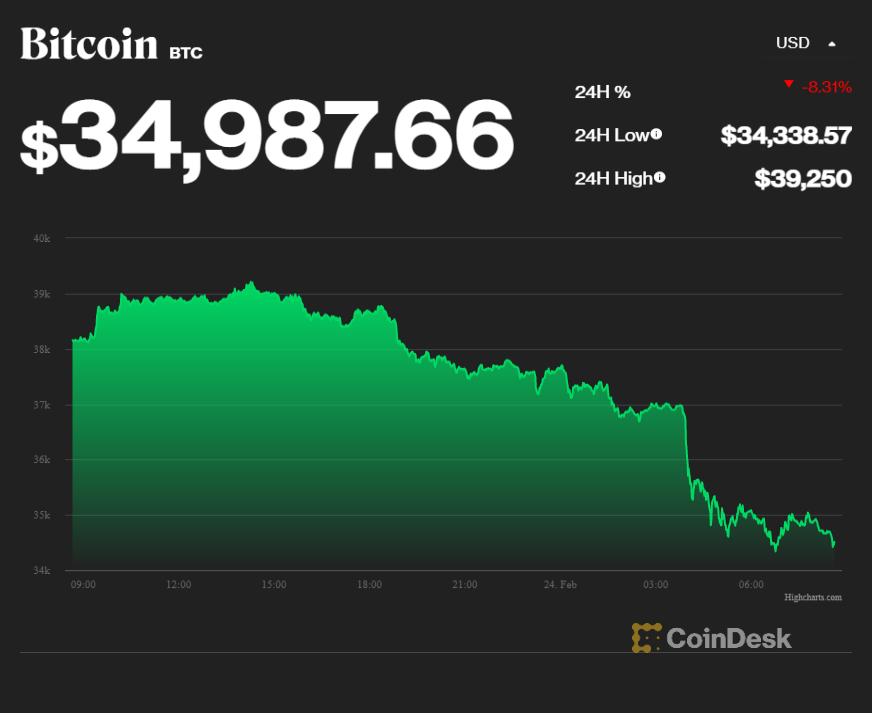872x713 pixels.
Task: Toggle the -8.31% change display
Action: point(827,87)
